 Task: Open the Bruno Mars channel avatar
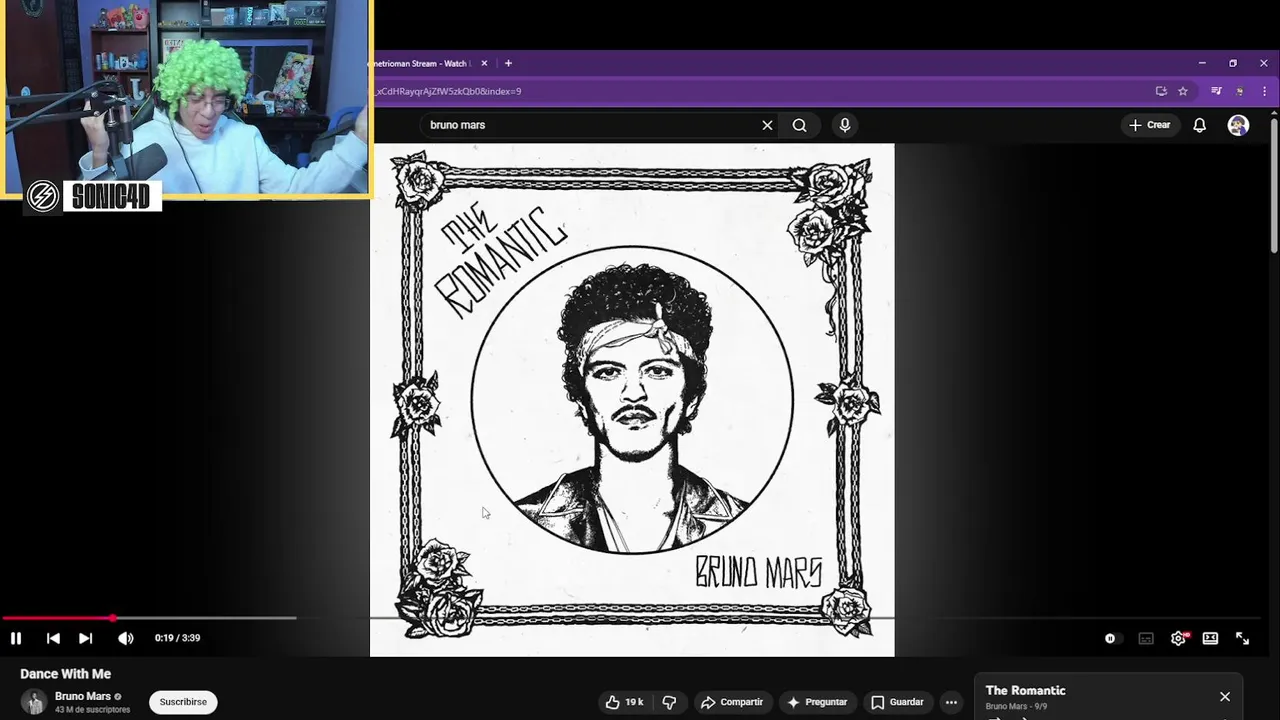(x=34, y=702)
